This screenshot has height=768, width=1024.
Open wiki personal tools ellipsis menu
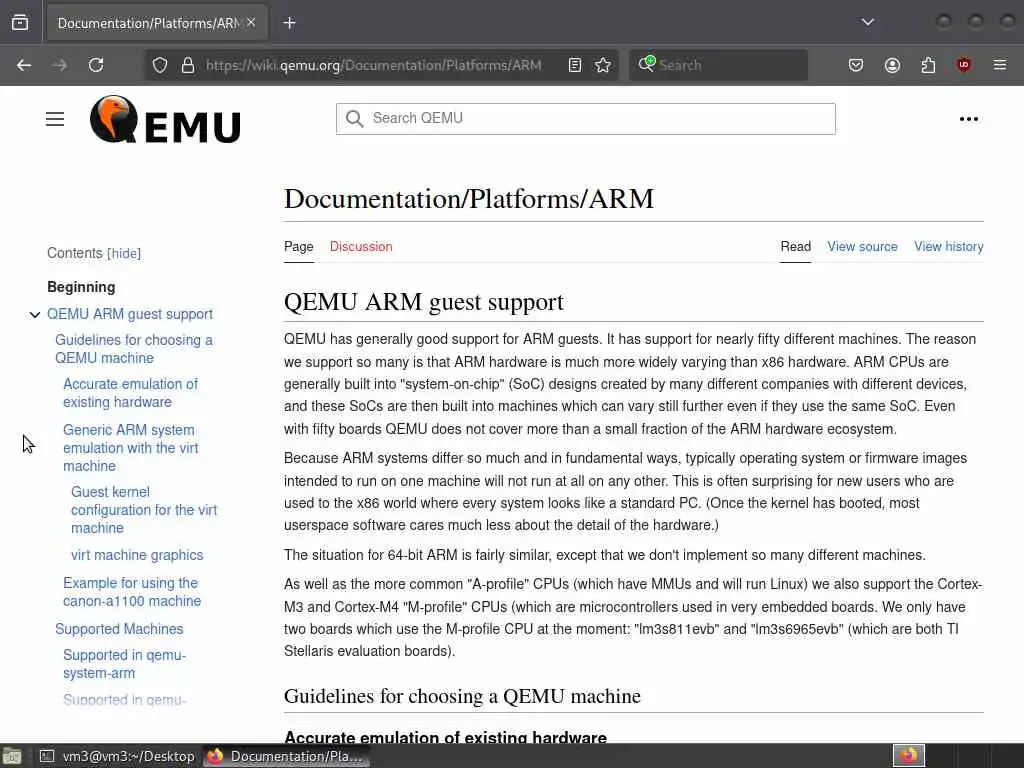click(x=968, y=119)
